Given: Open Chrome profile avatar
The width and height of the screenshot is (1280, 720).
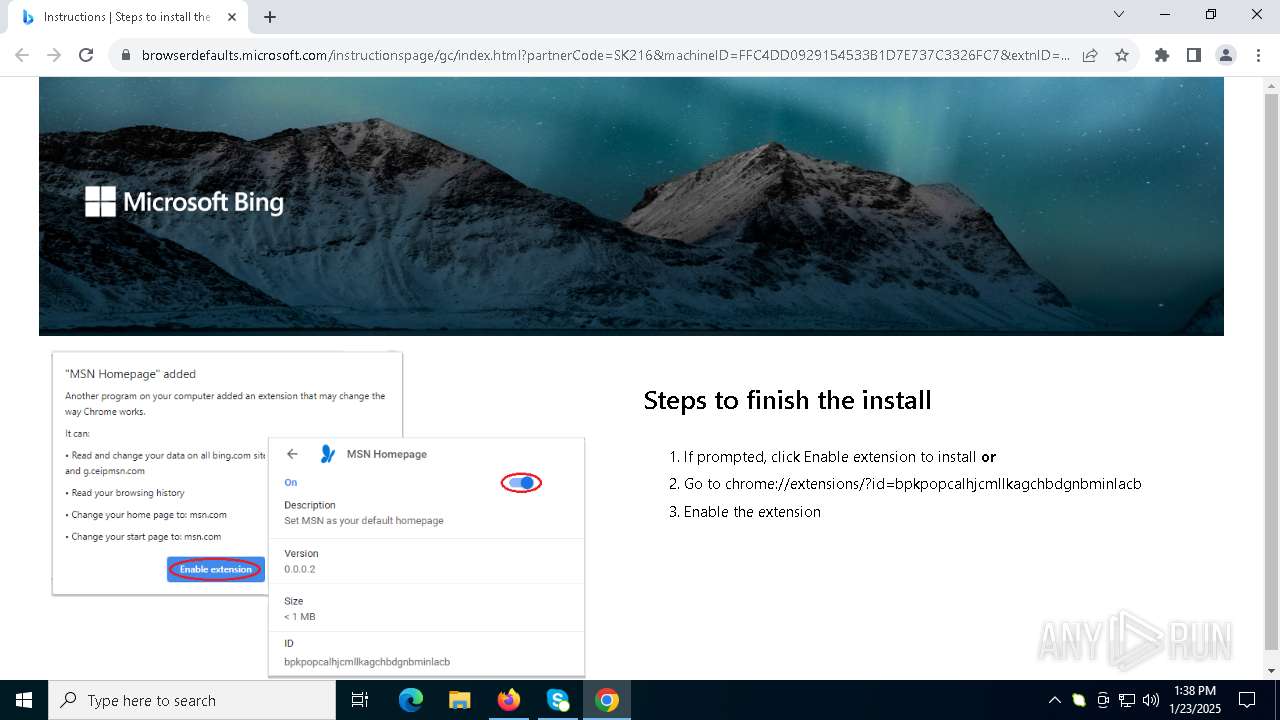Looking at the screenshot, I should pos(1226,55).
